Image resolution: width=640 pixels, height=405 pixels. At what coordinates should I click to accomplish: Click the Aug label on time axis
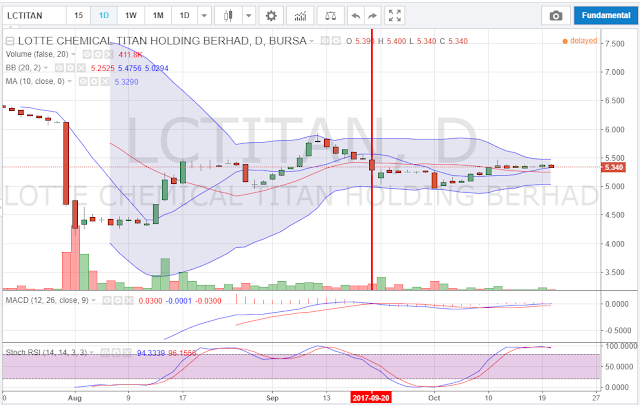(75, 398)
